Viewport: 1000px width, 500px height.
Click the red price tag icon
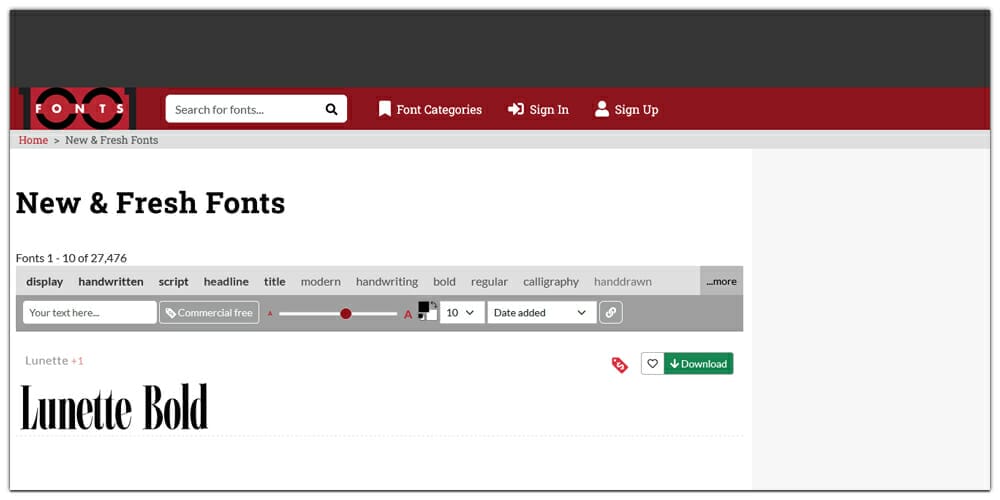[x=619, y=365]
